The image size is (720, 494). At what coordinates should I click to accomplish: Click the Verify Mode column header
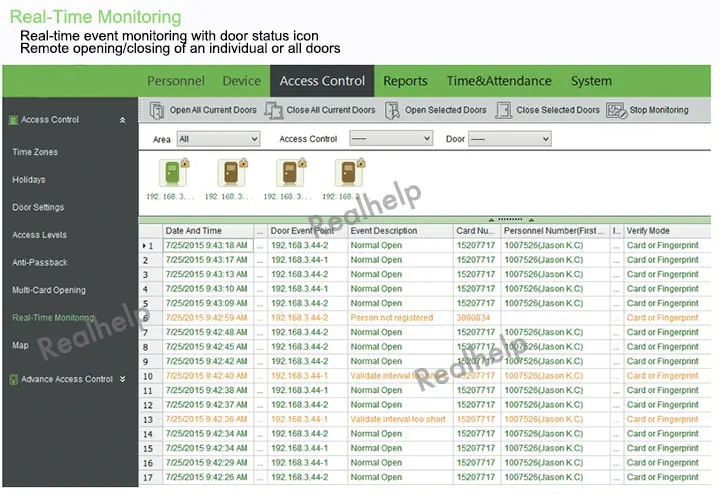coord(668,231)
